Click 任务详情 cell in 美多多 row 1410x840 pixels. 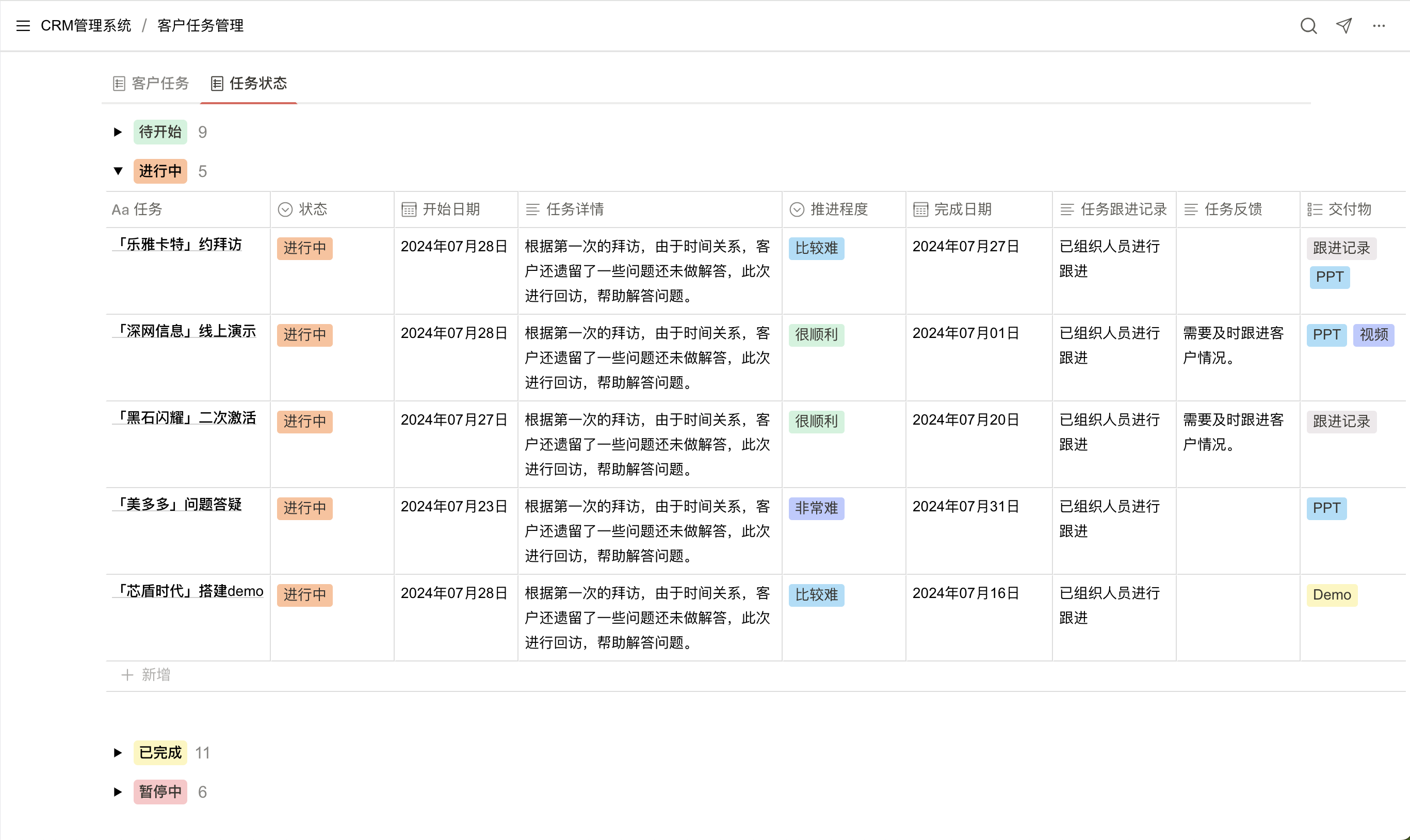click(x=650, y=531)
